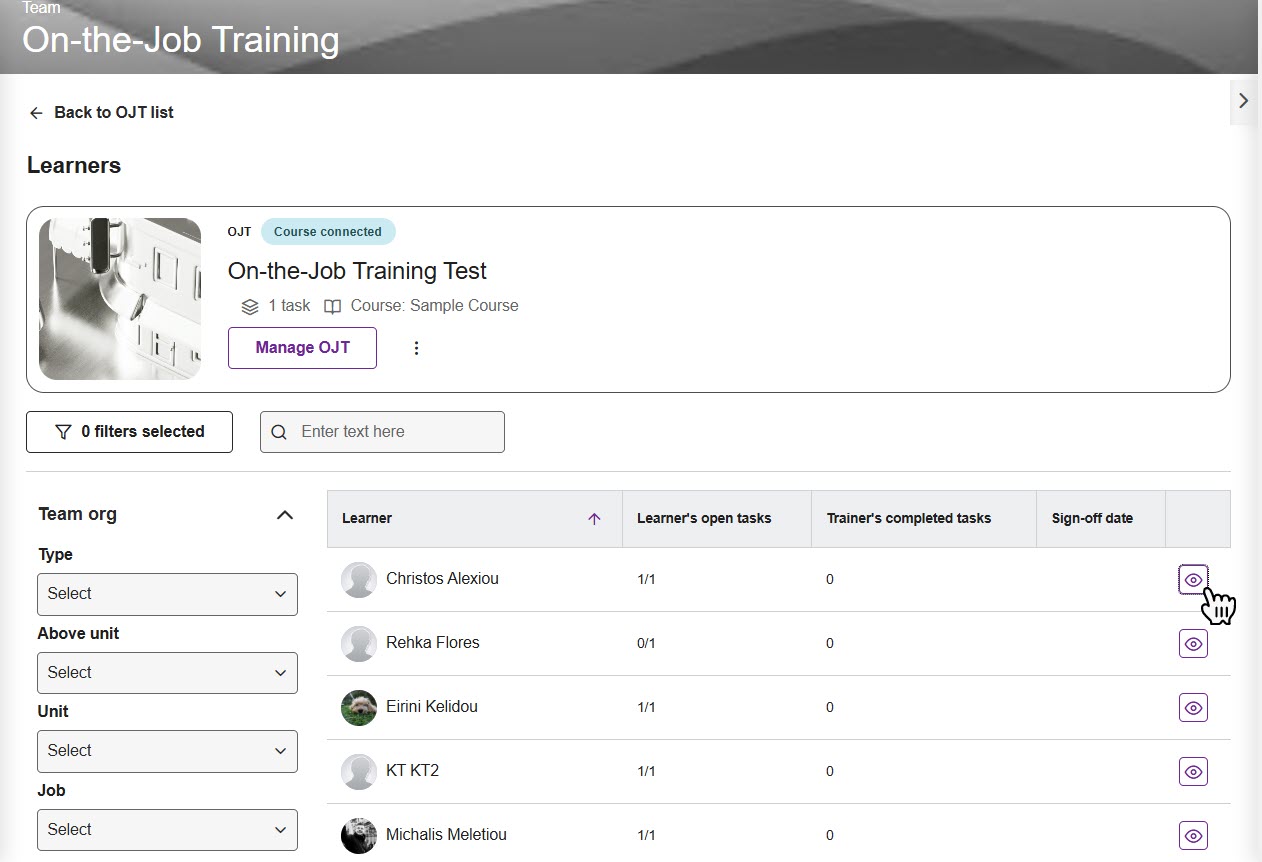Open the three-dot menu beside Manage OJT
The image size is (1262, 862).
point(417,348)
